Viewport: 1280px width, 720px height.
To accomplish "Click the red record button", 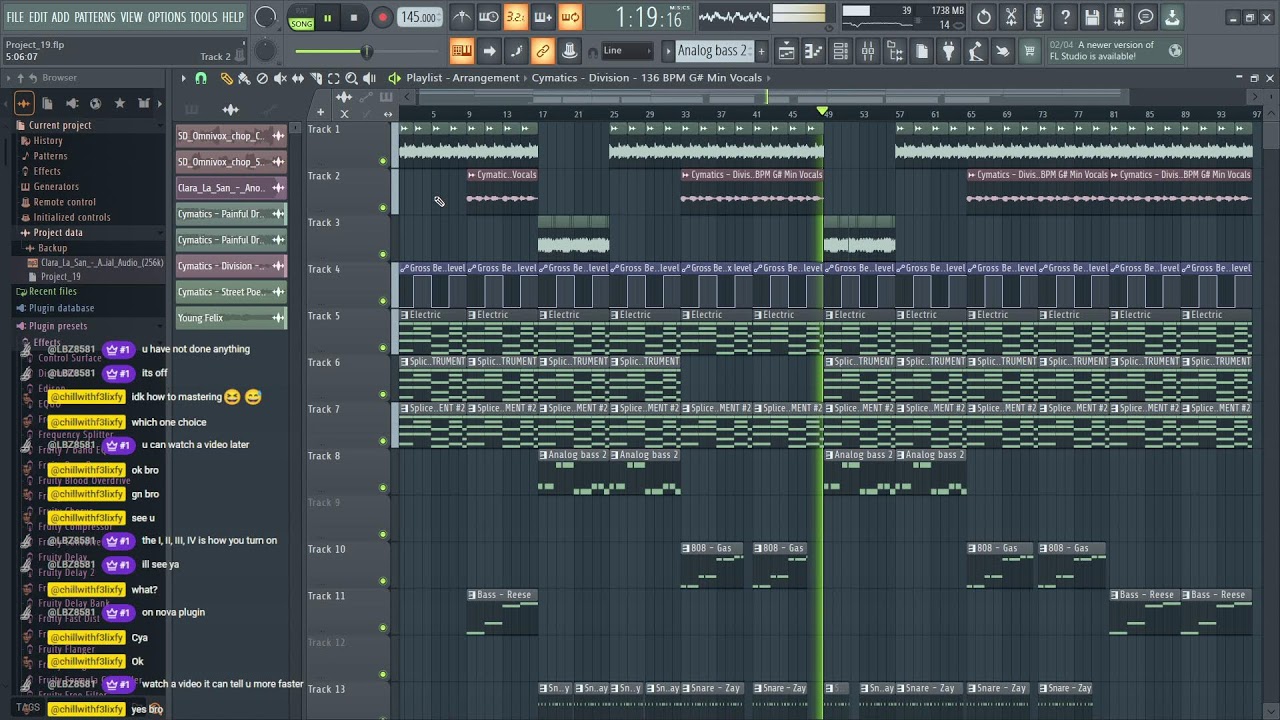I will 382,17.
